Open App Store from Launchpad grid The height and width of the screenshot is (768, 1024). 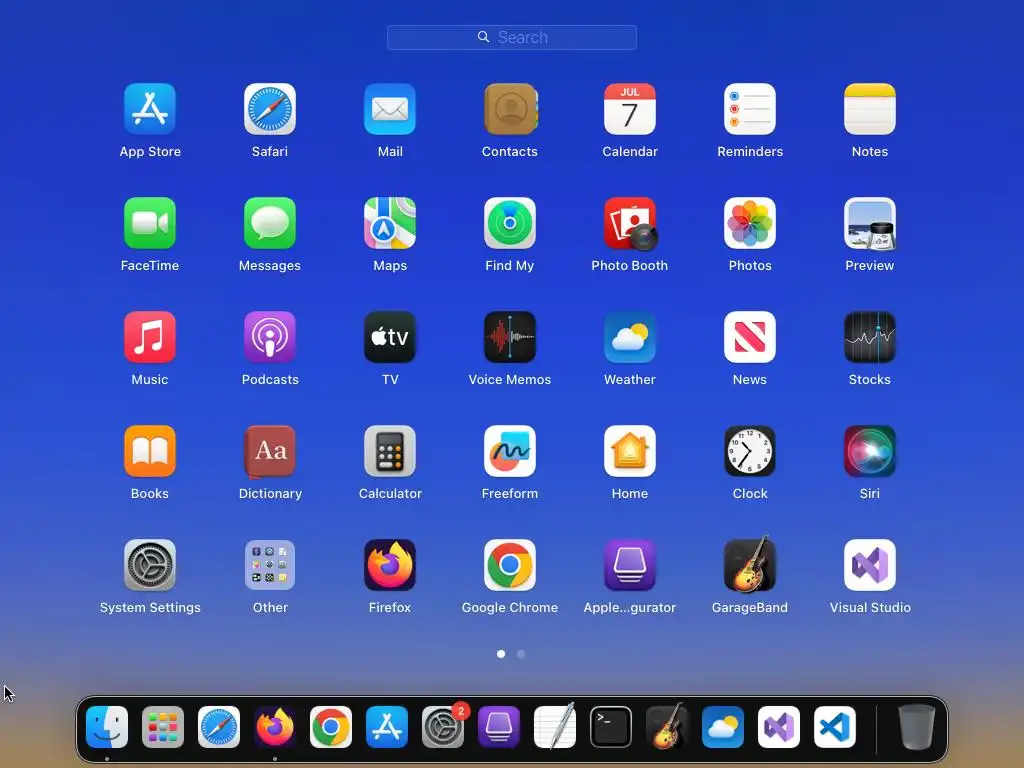pyautogui.click(x=150, y=108)
